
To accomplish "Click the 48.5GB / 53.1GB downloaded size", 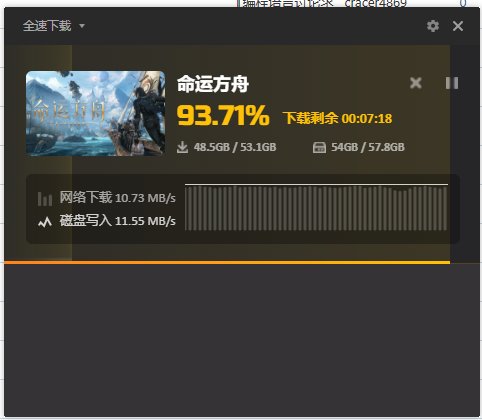I will pyautogui.click(x=235, y=147).
